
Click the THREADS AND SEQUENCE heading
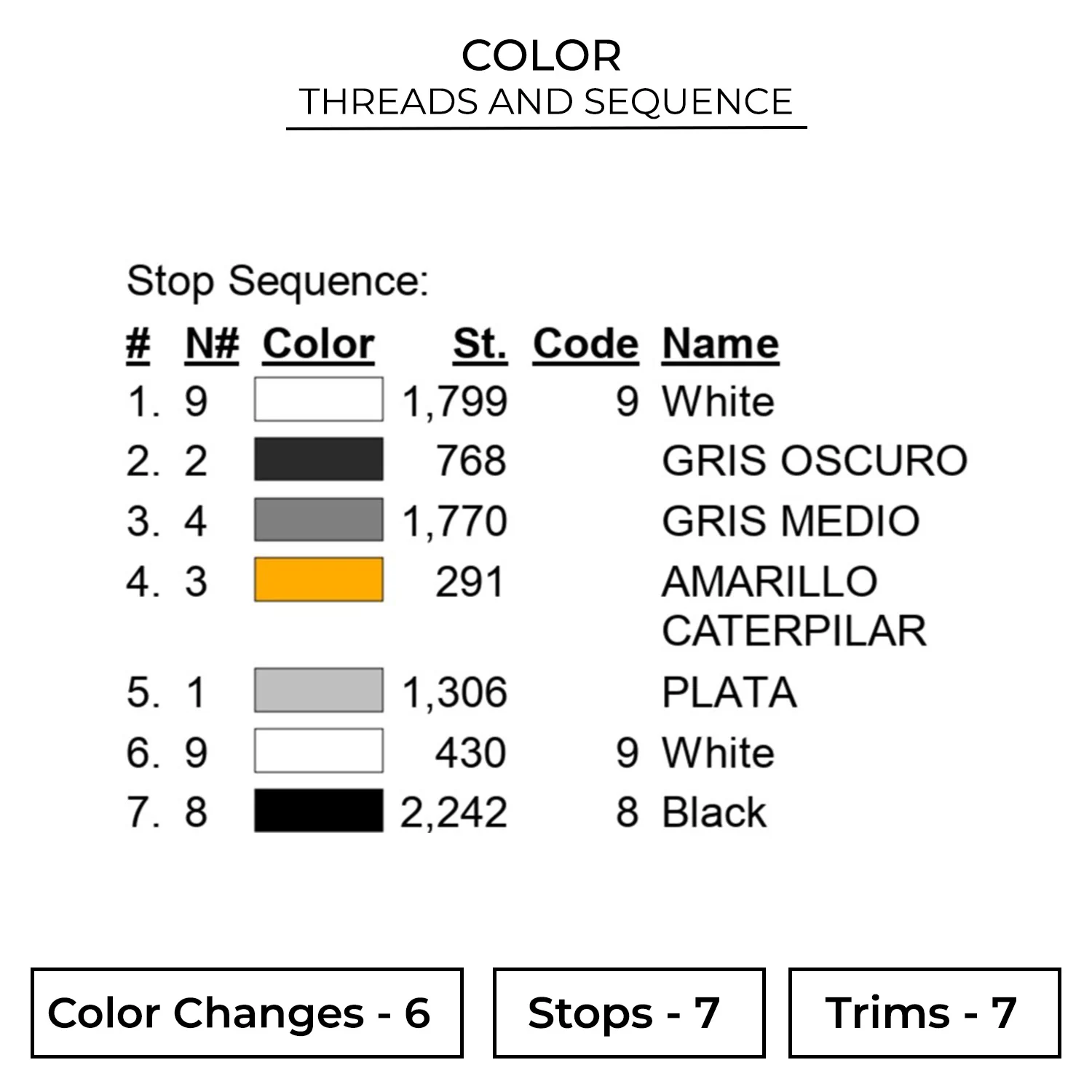click(545, 102)
